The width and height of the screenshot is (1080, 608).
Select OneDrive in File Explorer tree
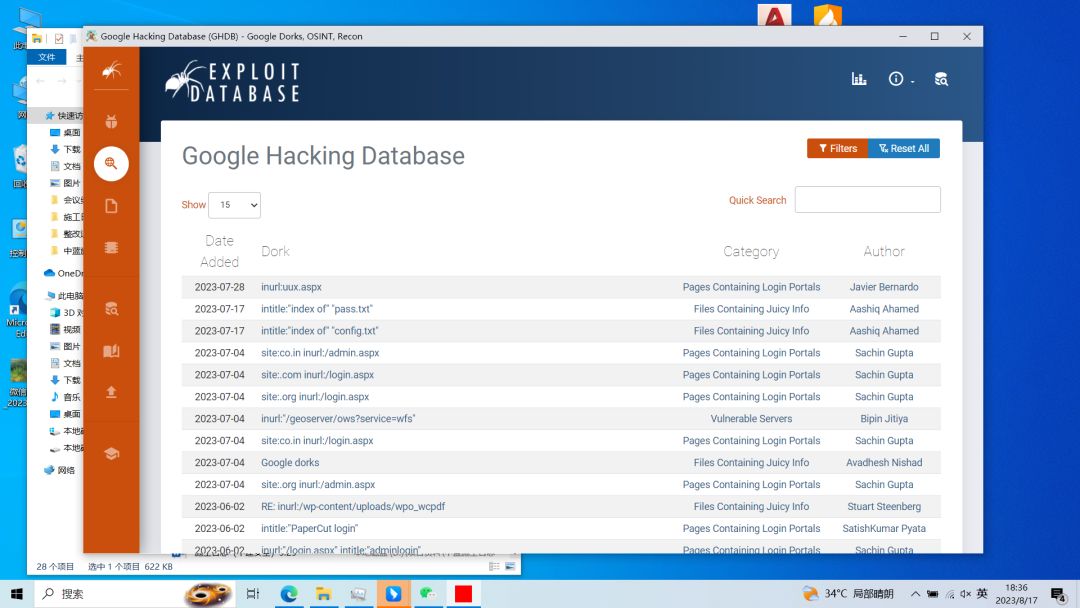click(x=63, y=273)
